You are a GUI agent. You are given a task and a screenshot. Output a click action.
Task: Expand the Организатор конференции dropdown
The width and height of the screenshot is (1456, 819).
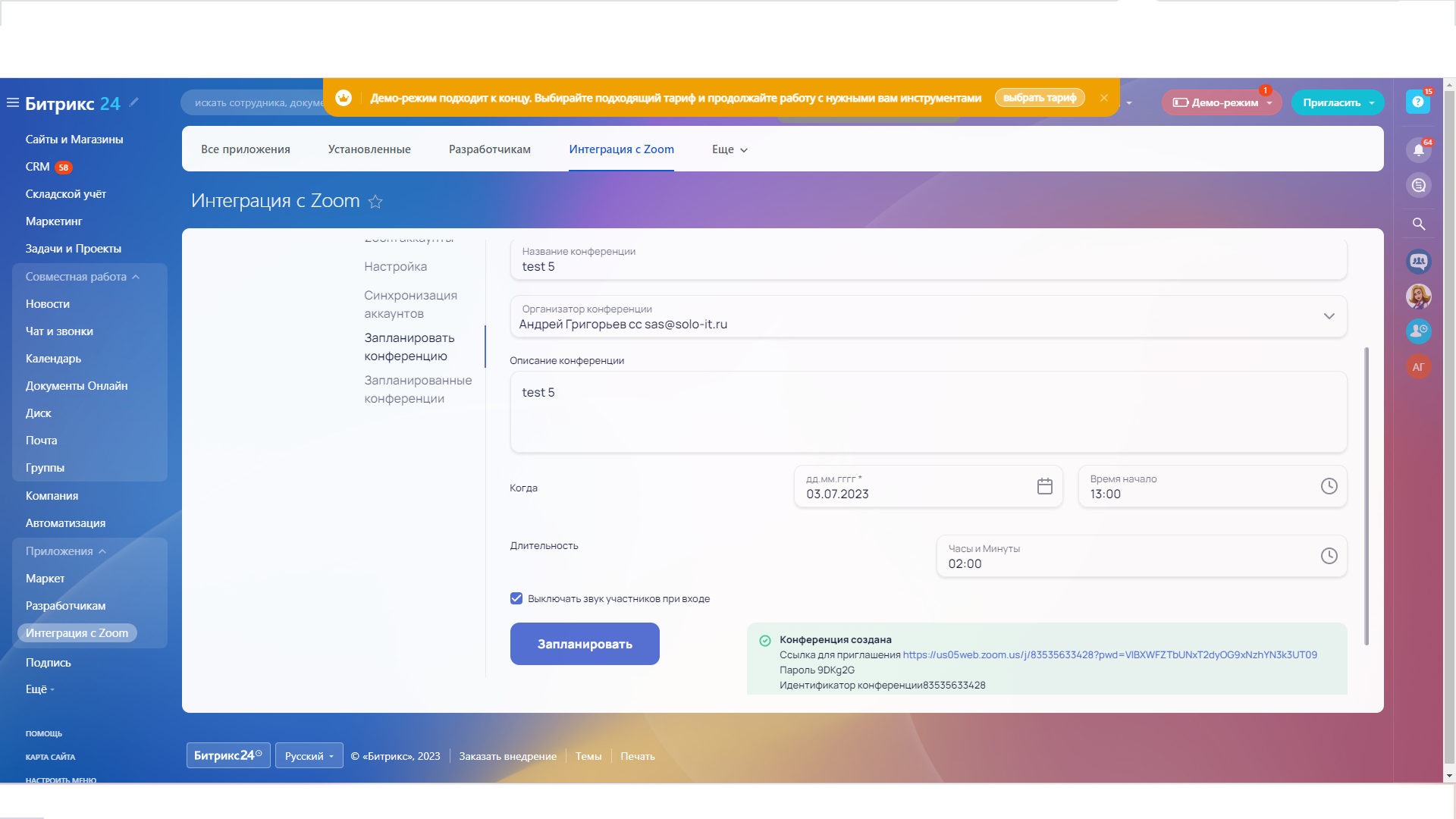pyautogui.click(x=1329, y=316)
